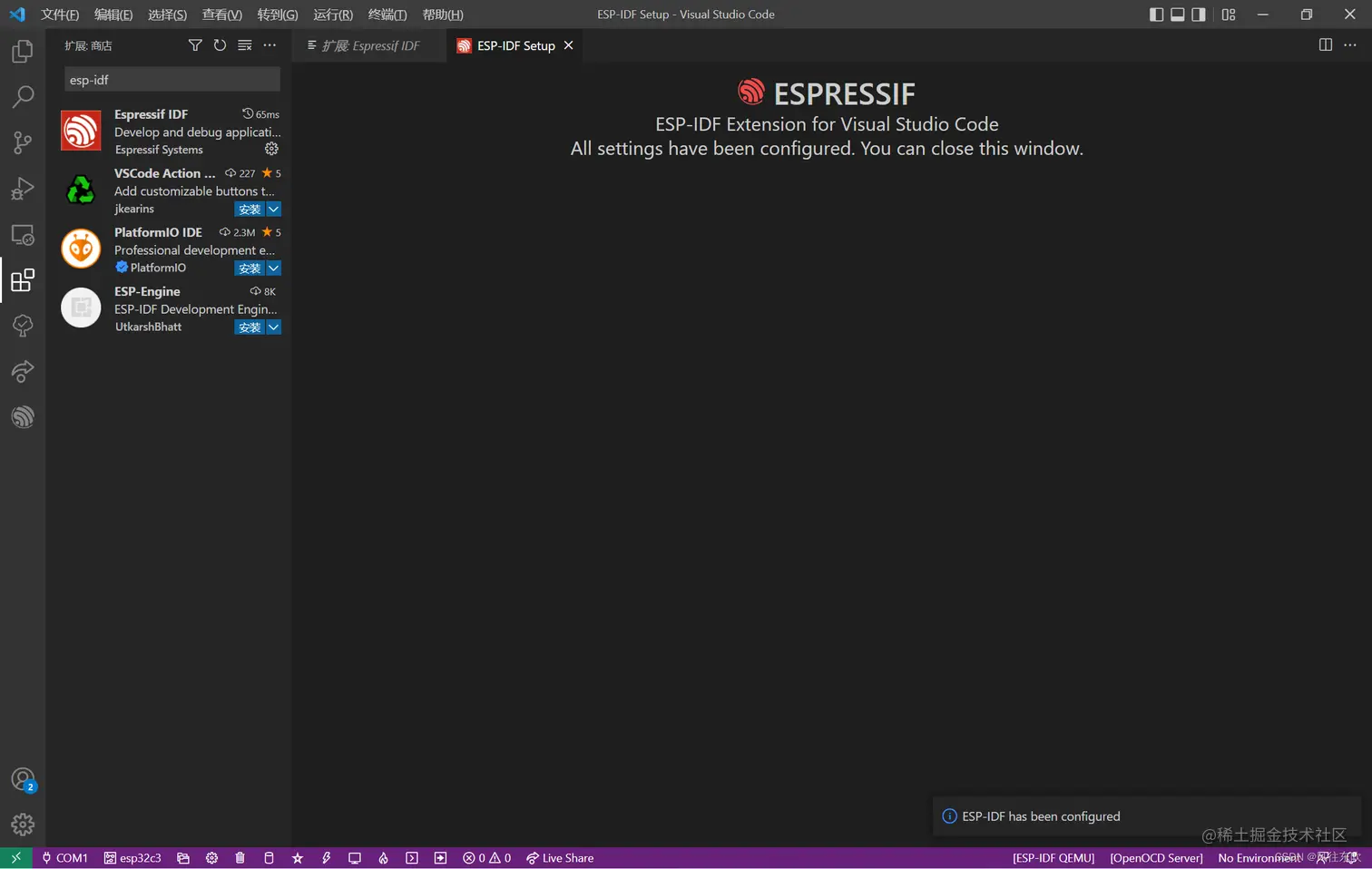Install VSCode Action Buttons extension
This screenshot has width=1372, height=869.
(250, 209)
